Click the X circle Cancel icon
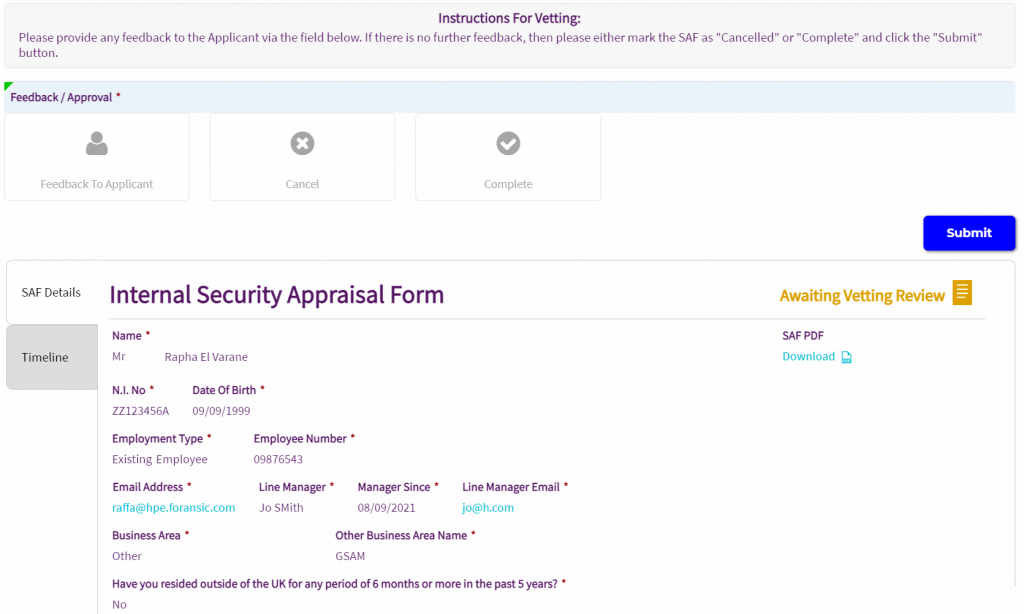Viewport: 1024px width, 614px height. click(x=302, y=144)
